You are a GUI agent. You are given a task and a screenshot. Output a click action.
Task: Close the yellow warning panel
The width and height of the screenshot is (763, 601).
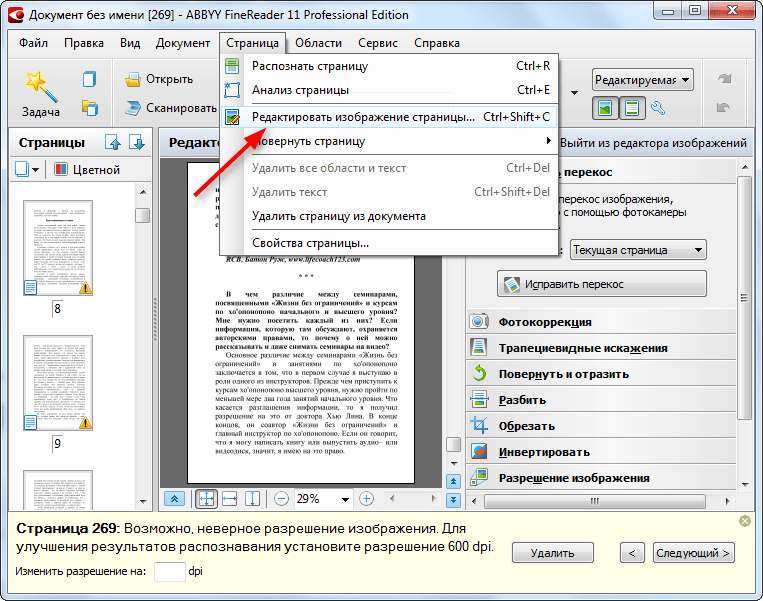click(745, 522)
